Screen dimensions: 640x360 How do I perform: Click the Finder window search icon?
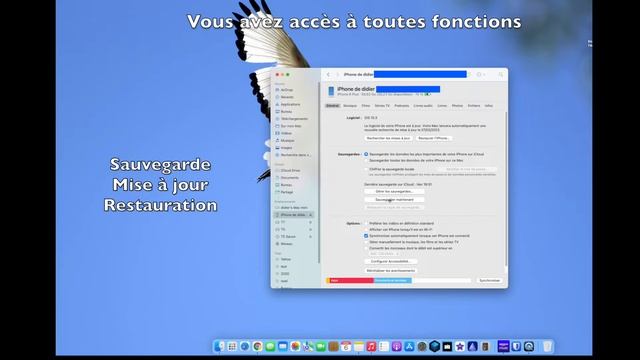(x=501, y=75)
